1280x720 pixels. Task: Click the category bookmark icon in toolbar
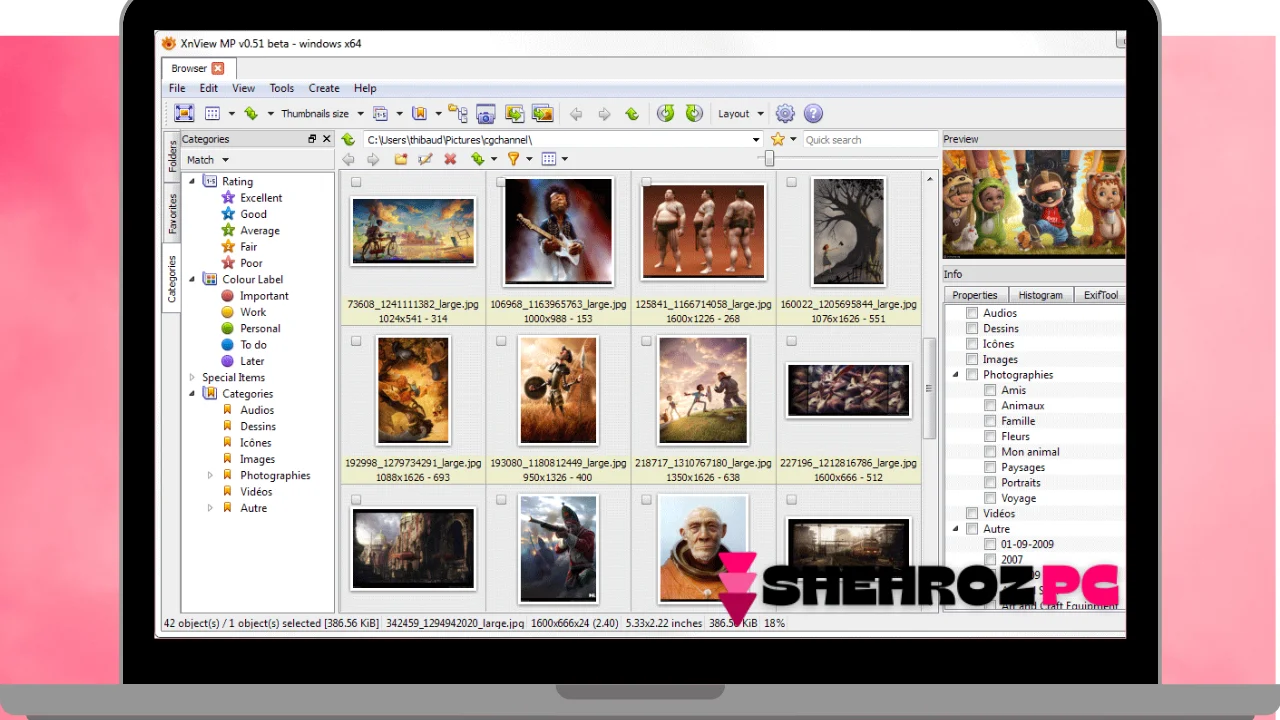420,114
